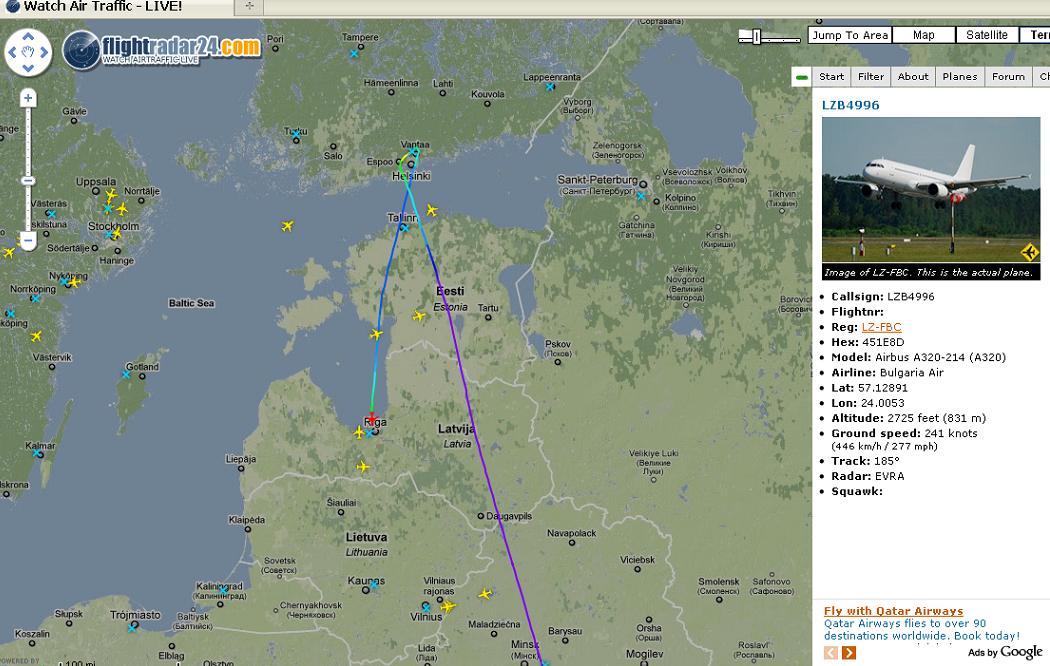The height and width of the screenshot is (666, 1050).
Task: Zoom in with the plus button
Action: point(28,98)
